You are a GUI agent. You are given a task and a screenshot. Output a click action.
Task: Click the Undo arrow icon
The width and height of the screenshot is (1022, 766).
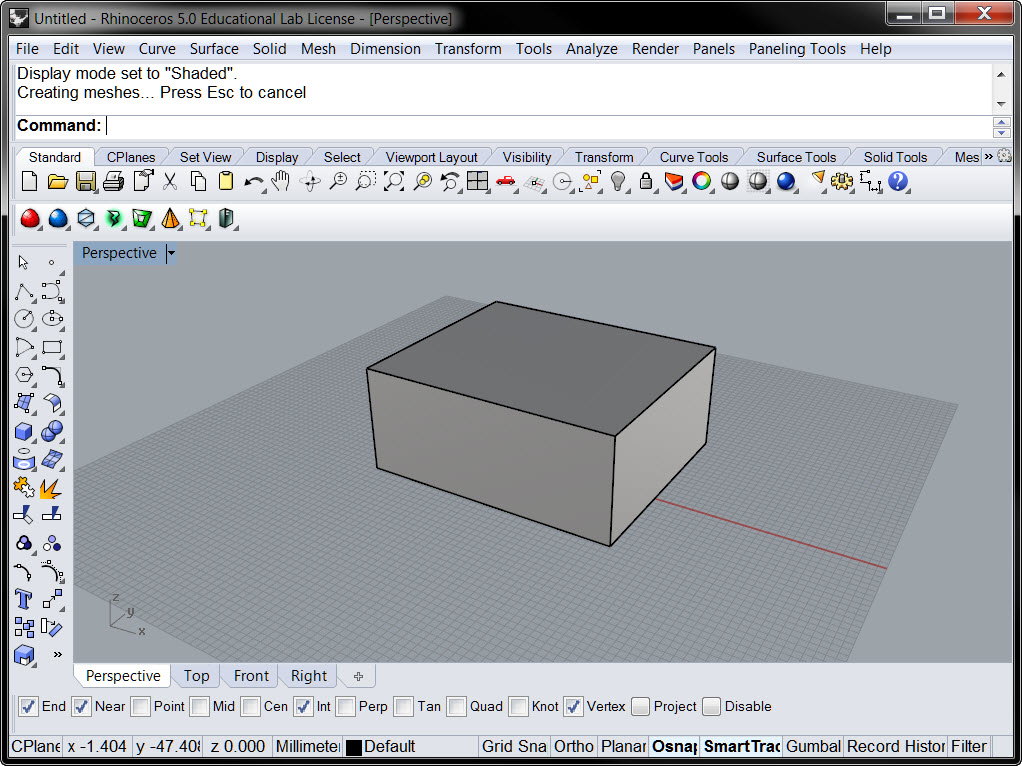(254, 182)
